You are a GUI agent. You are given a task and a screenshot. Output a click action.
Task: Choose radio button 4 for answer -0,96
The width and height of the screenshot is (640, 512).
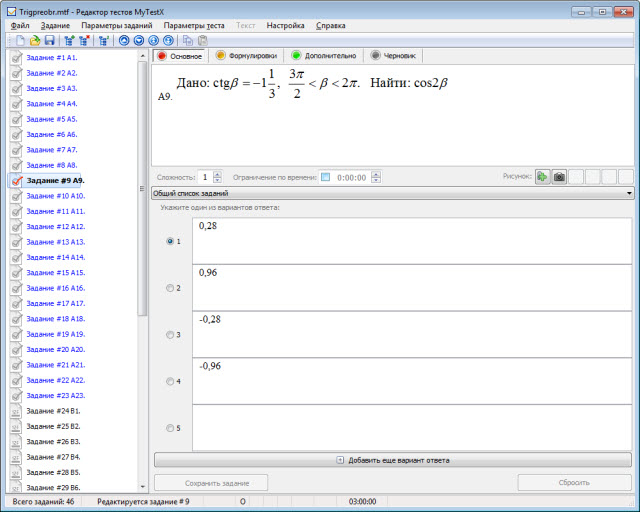click(170, 381)
